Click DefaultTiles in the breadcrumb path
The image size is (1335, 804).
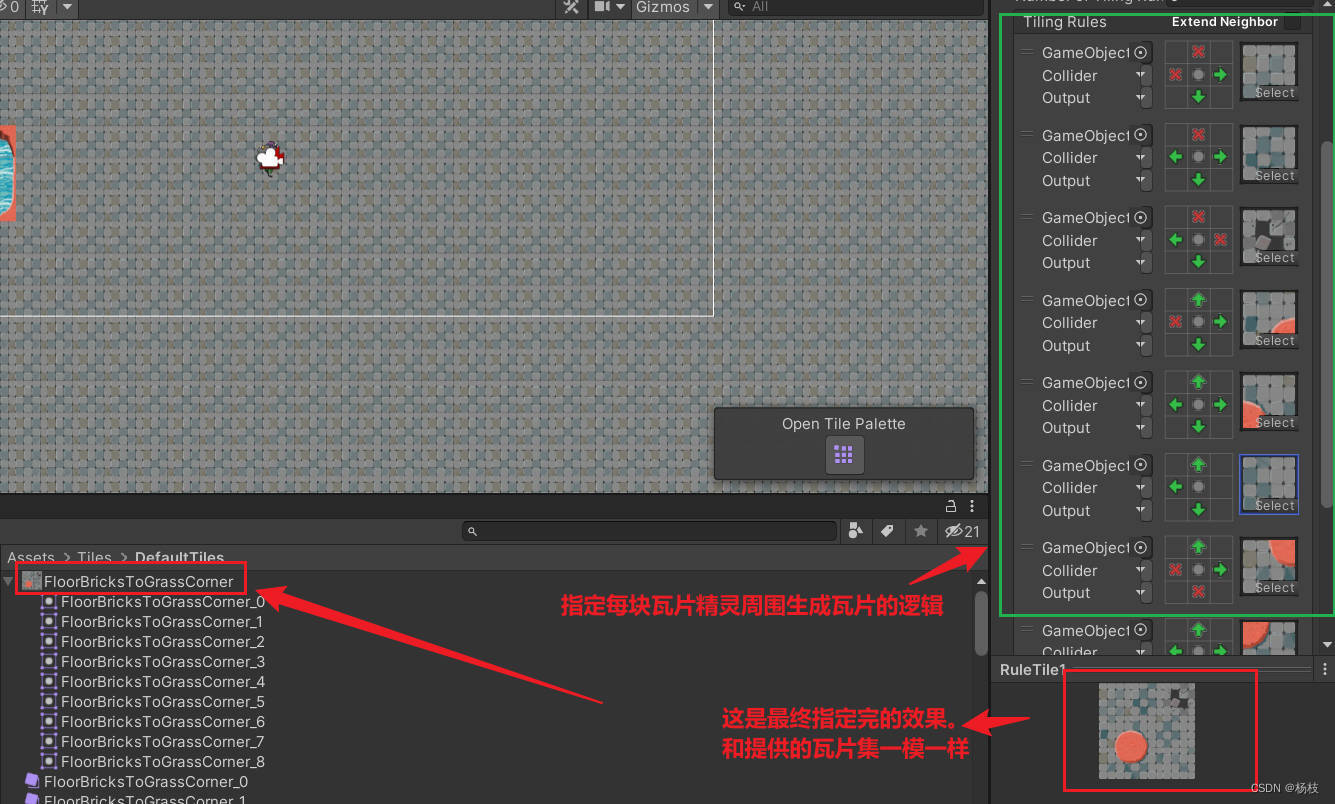coord(179,557)
